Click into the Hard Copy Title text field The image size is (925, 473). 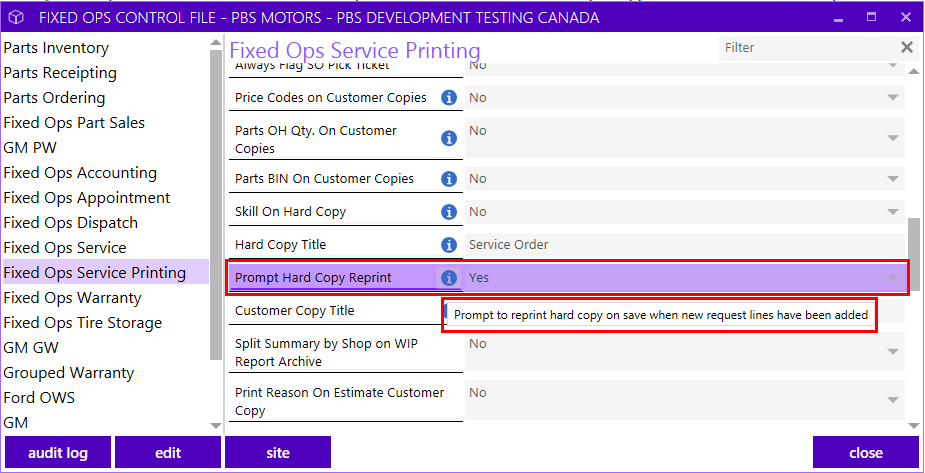685,245
